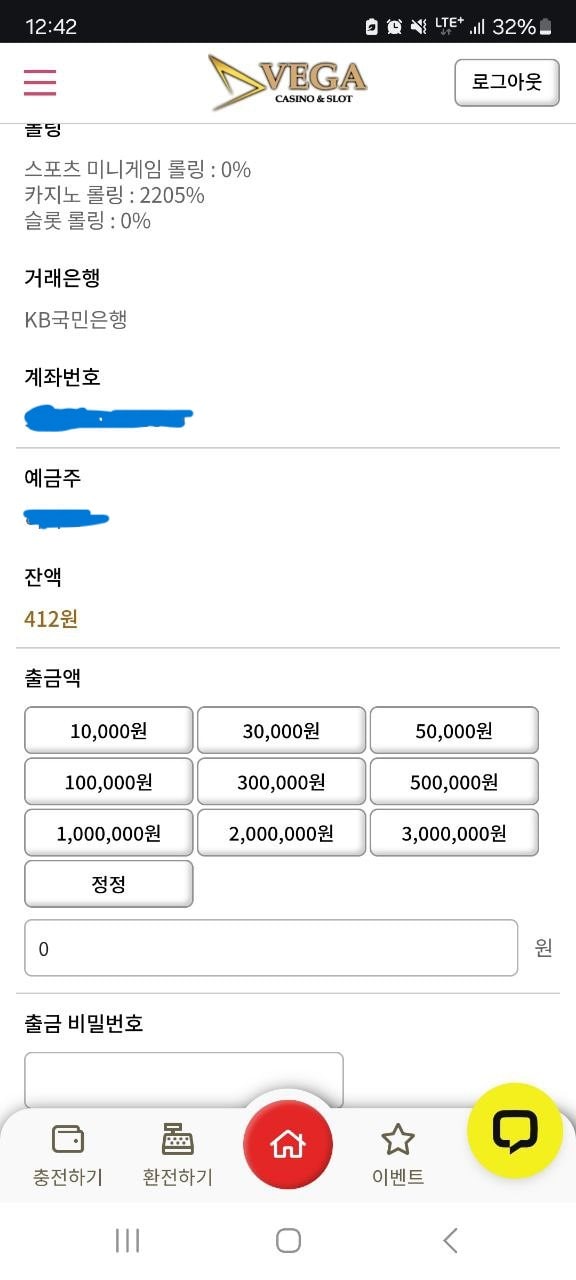Tap the cash register icon for 환전하기

point(178,1139)
